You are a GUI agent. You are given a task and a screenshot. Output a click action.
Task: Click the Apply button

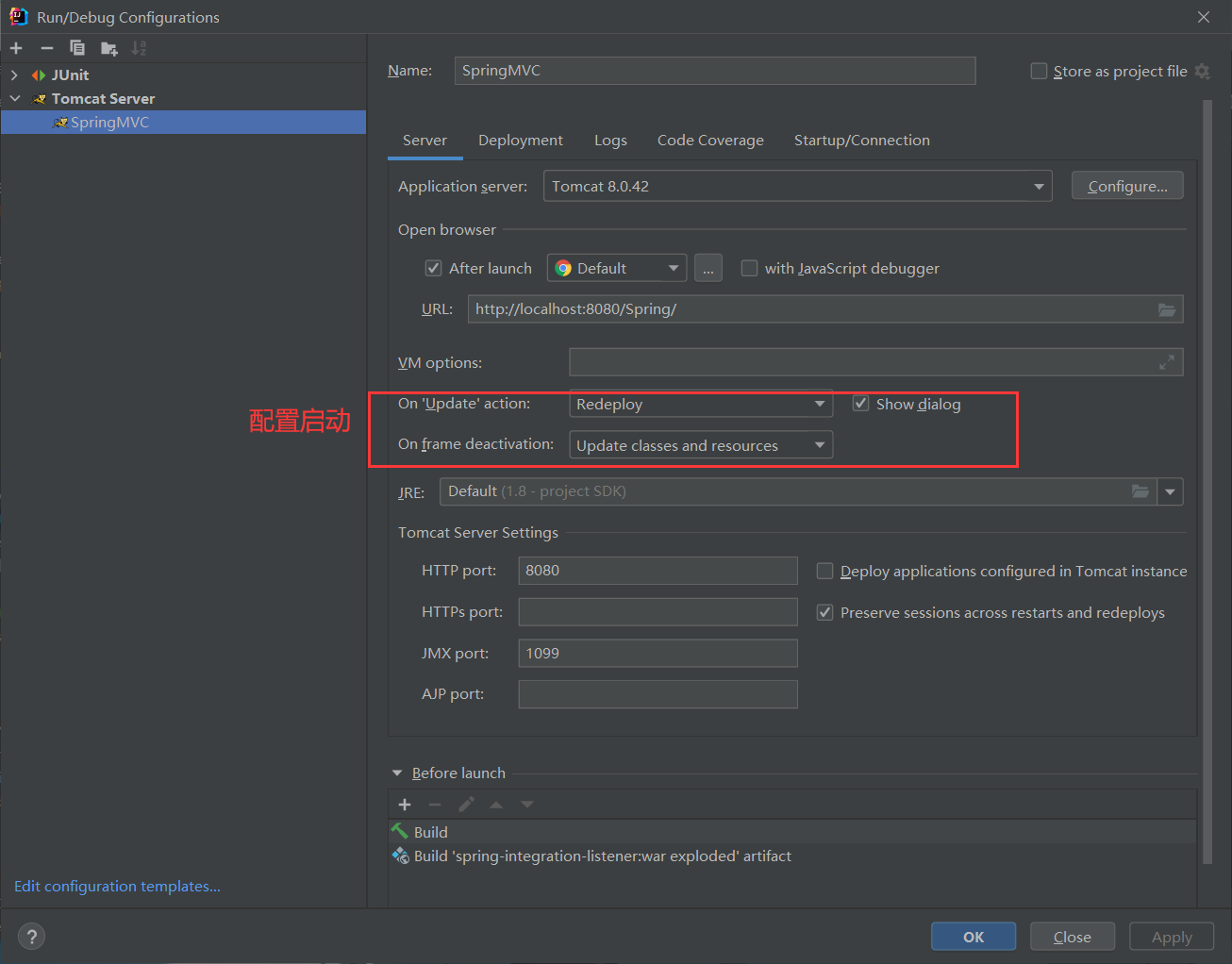click(1172, 937)
